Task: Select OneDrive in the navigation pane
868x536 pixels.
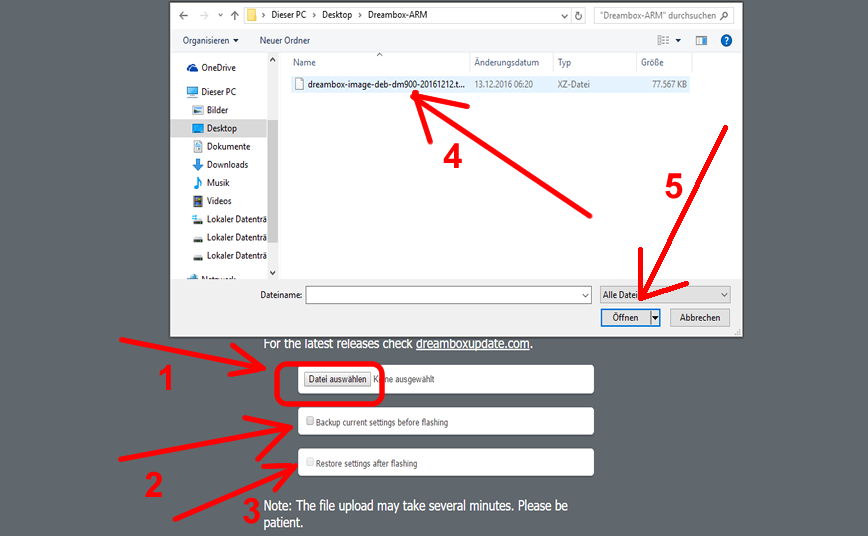Action: pyautogui.click(x=217, y=68)
